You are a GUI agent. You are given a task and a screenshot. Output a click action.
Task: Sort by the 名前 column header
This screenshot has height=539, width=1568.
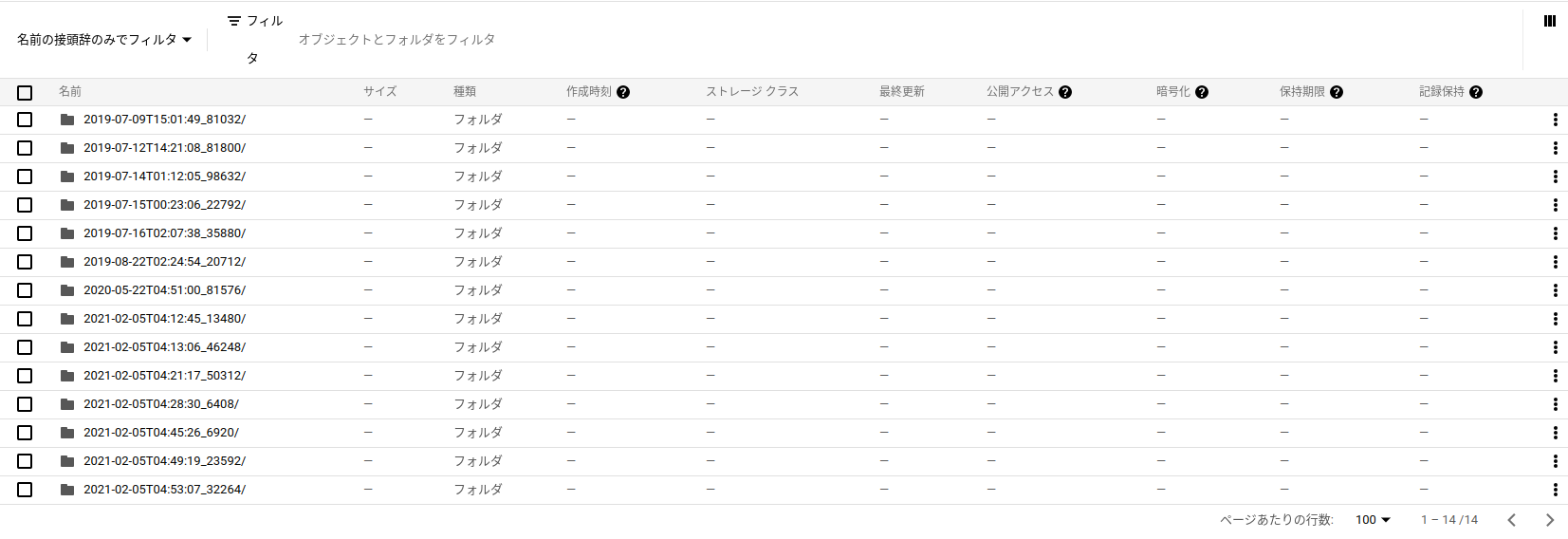tap(70, 92)
